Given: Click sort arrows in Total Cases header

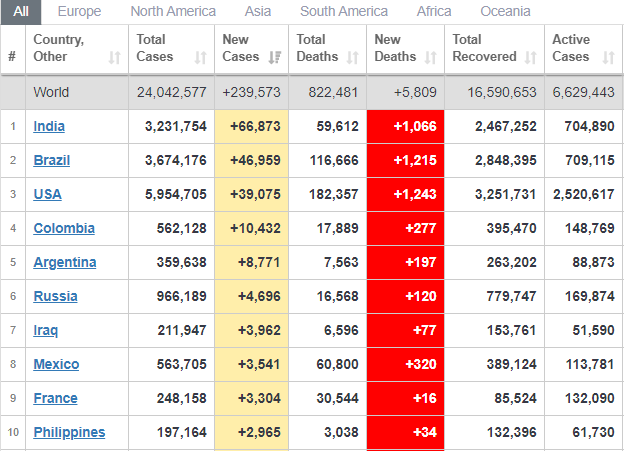Looking at the screenshot, I should pos(201,58).
